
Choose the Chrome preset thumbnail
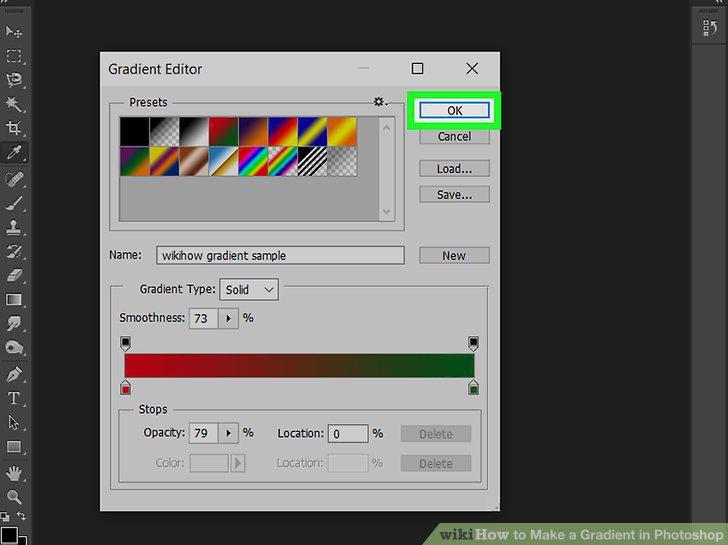point(224,162)
